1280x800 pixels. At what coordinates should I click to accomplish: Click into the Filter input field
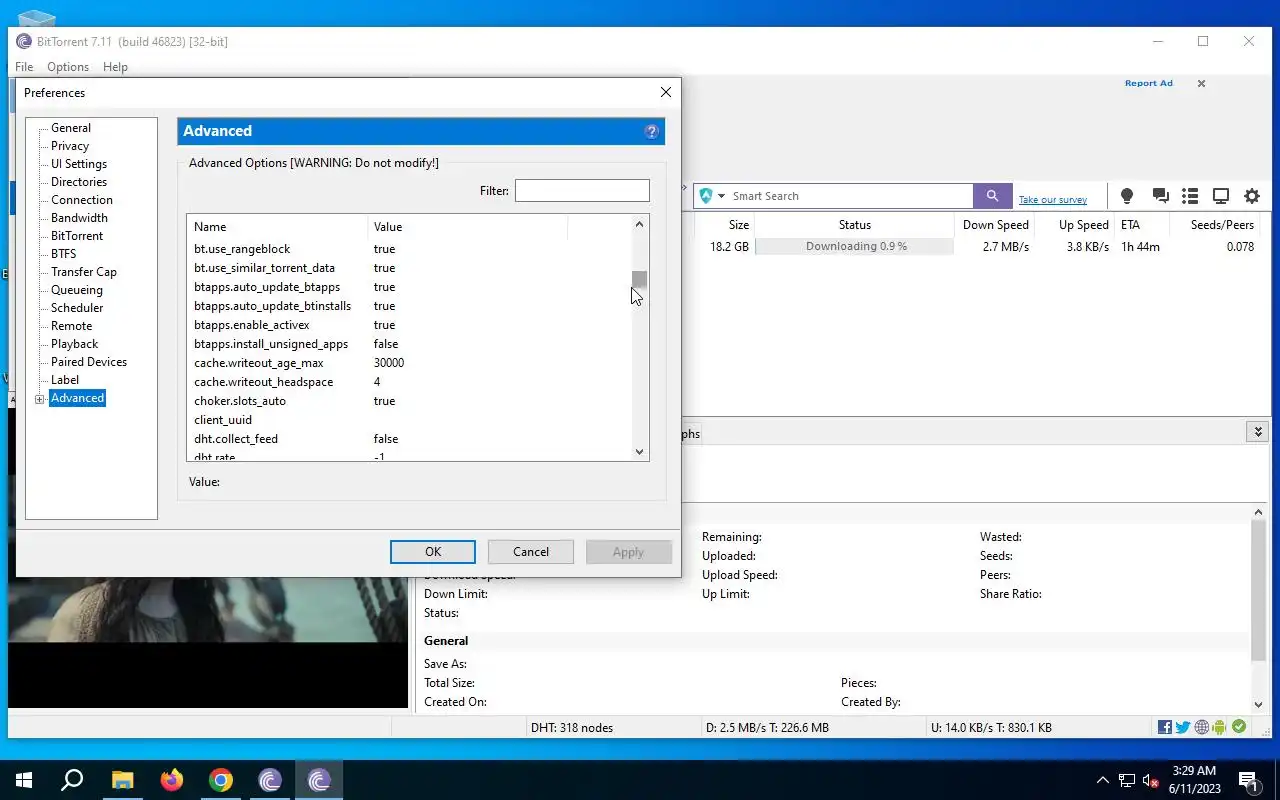click(582, 190)
